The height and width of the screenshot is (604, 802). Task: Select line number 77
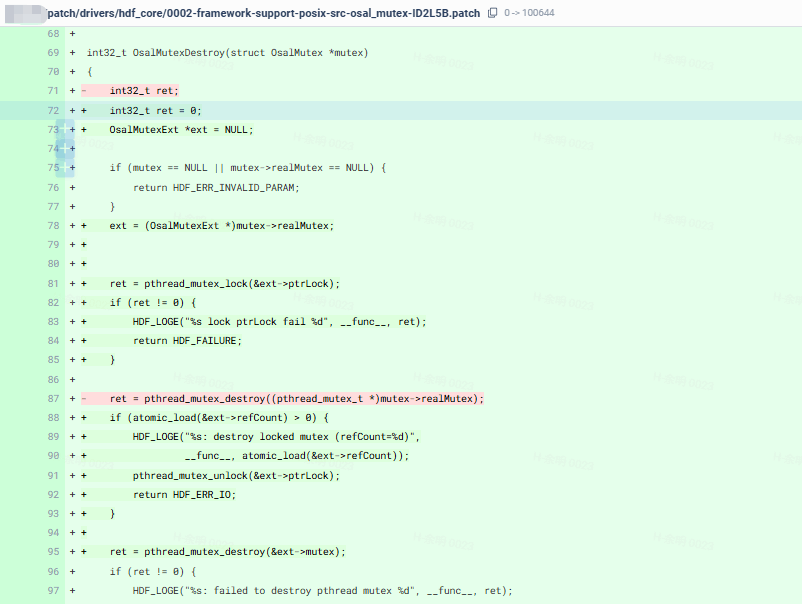point(53,207)
